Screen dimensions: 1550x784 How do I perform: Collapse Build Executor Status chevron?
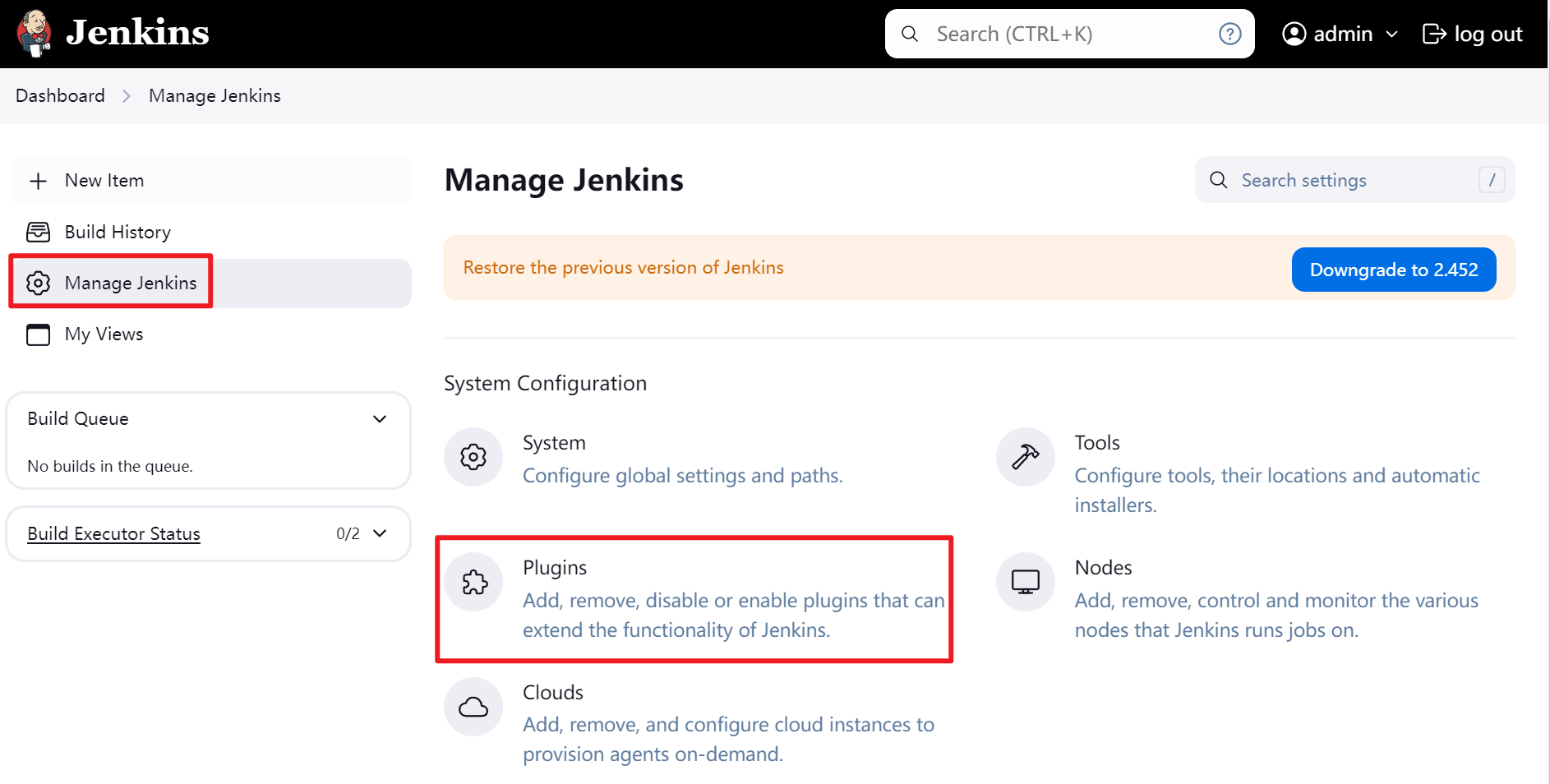380,533
